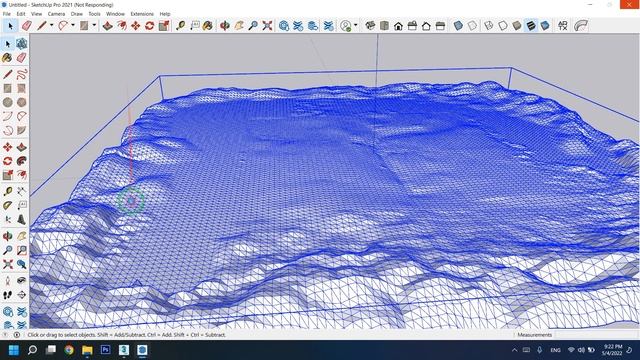The image size is (640, 360).
Task: Enable Monochrome face style
Action: (545, 26)
